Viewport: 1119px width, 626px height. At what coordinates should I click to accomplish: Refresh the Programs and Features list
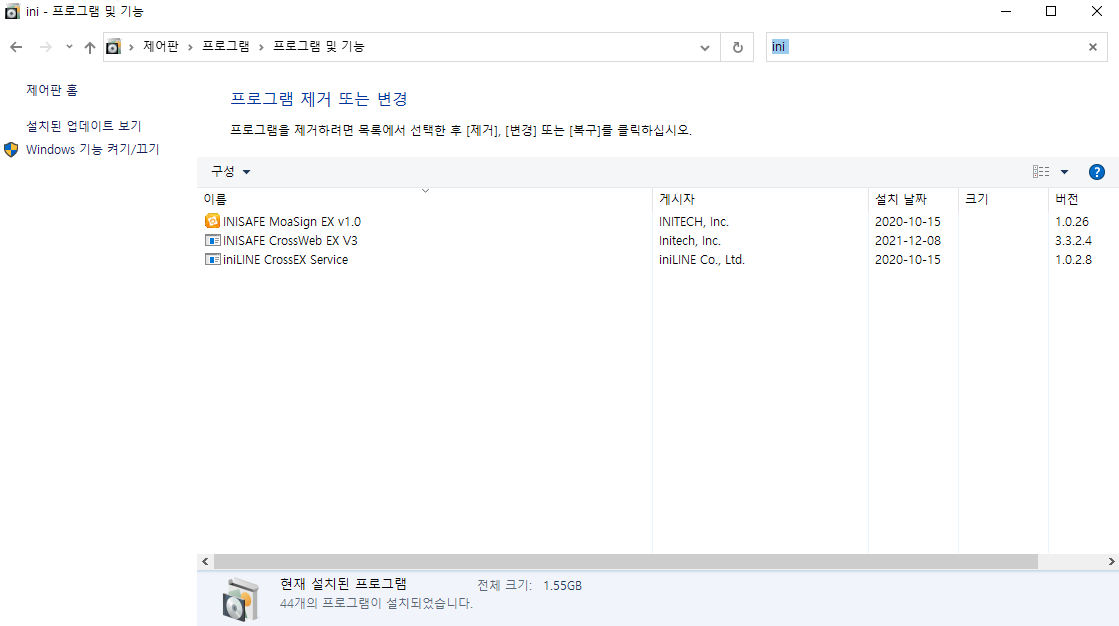pyautogui.click(x=737, y=47)
